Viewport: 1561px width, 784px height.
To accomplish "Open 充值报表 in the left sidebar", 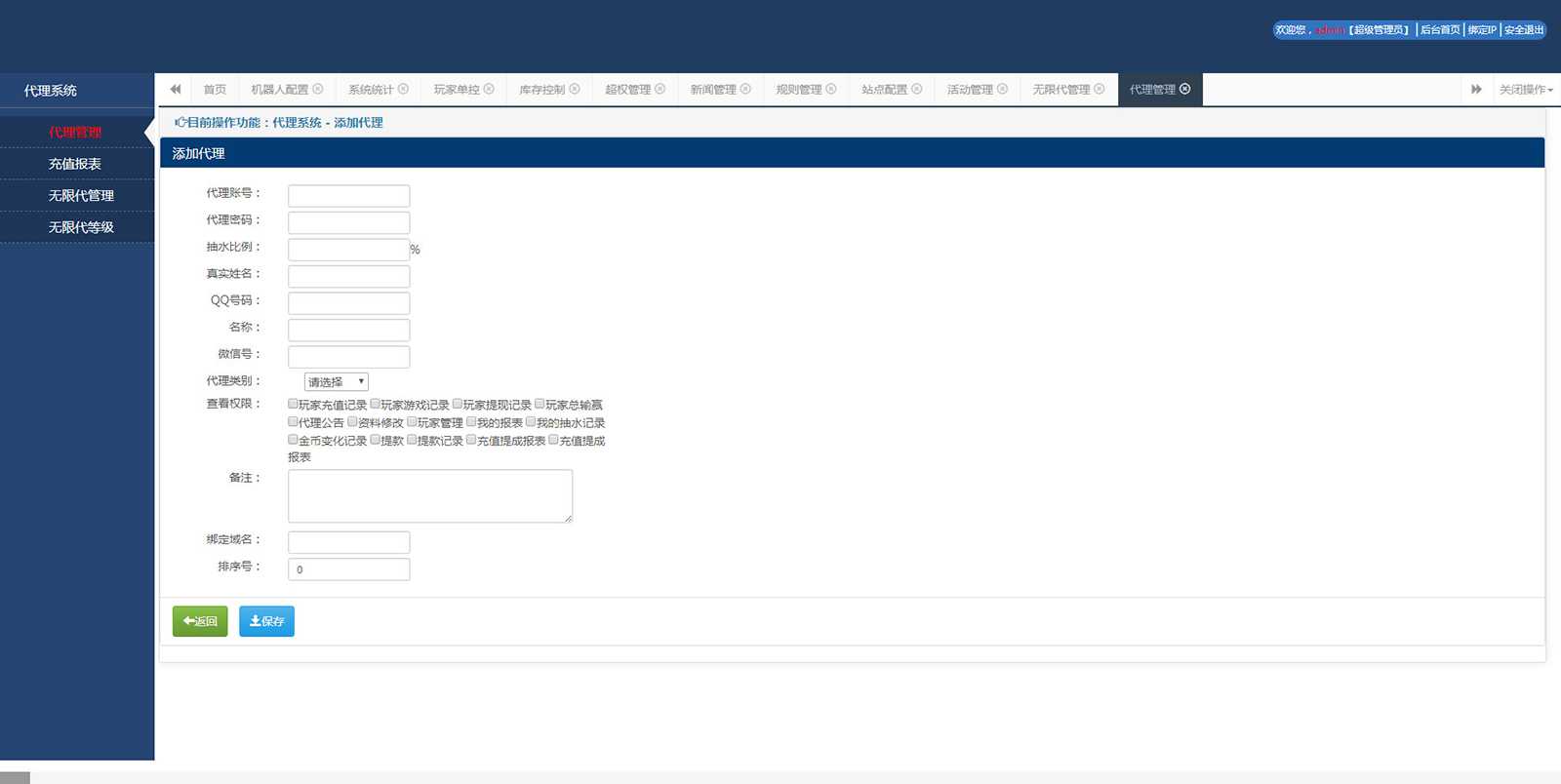I will pos(76,164).
